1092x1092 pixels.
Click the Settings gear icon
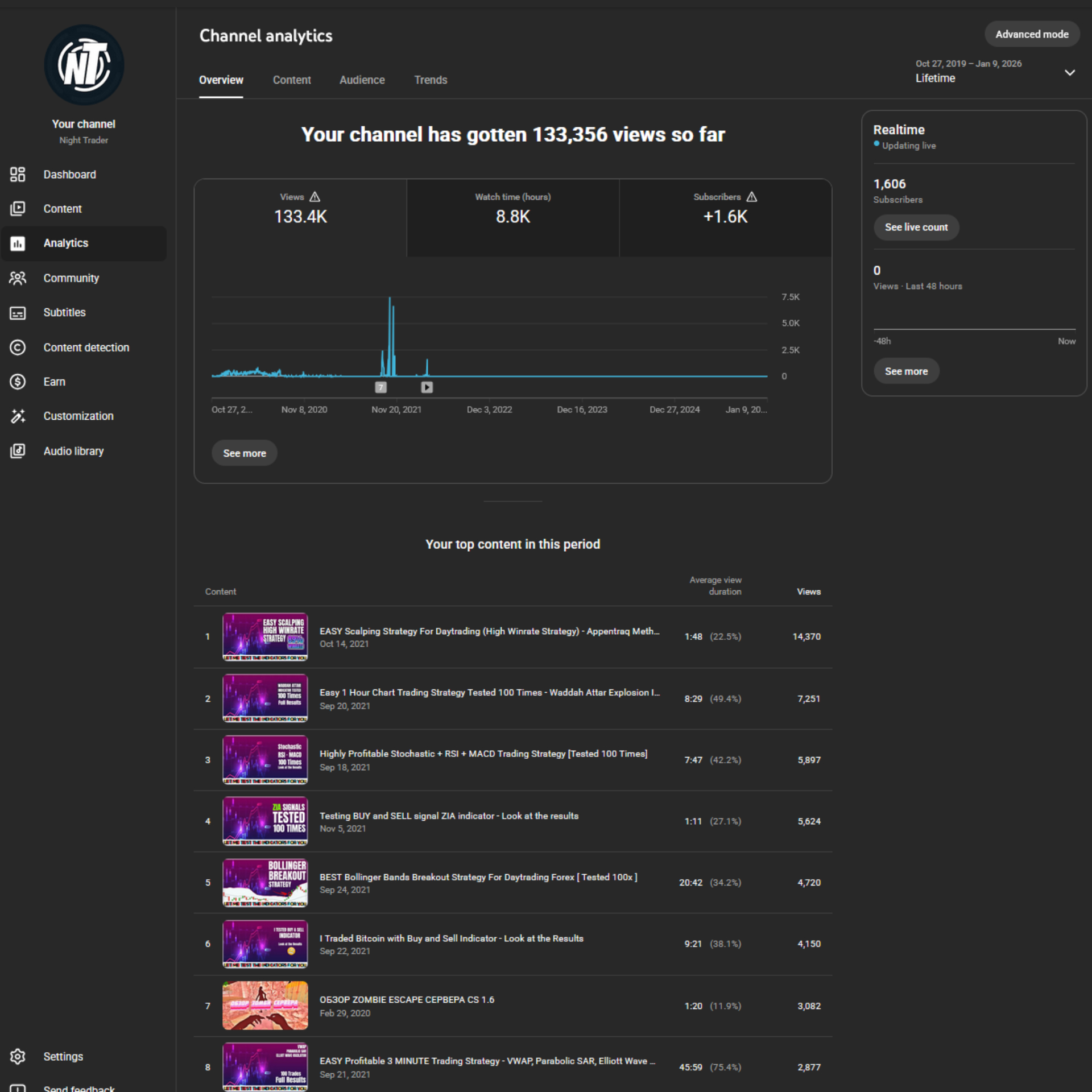tap(18, 1056)
